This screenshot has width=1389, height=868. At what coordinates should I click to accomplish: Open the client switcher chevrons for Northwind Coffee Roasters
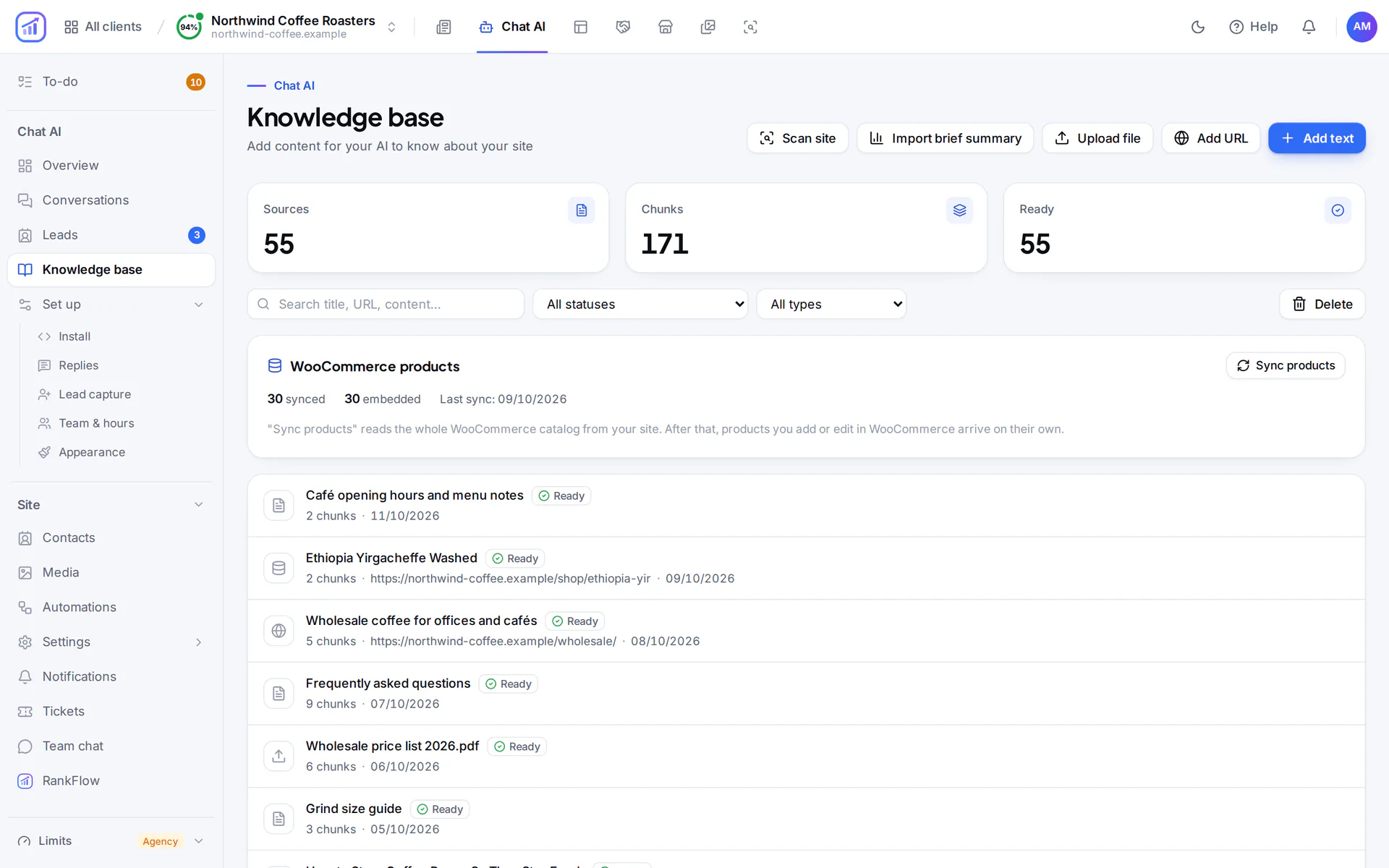tap(391, 27)
